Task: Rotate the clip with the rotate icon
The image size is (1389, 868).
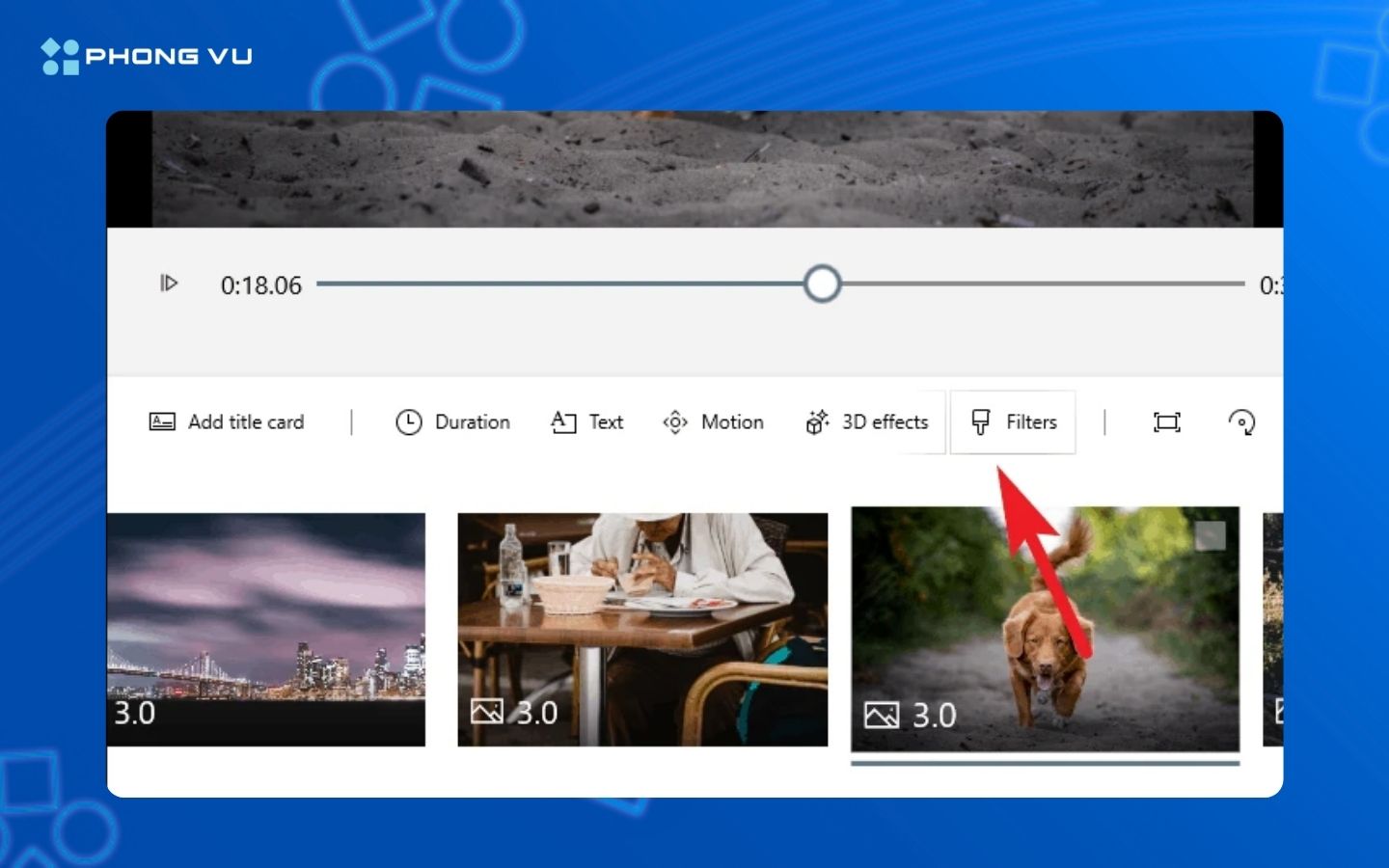Action: tap(1241, 422)
